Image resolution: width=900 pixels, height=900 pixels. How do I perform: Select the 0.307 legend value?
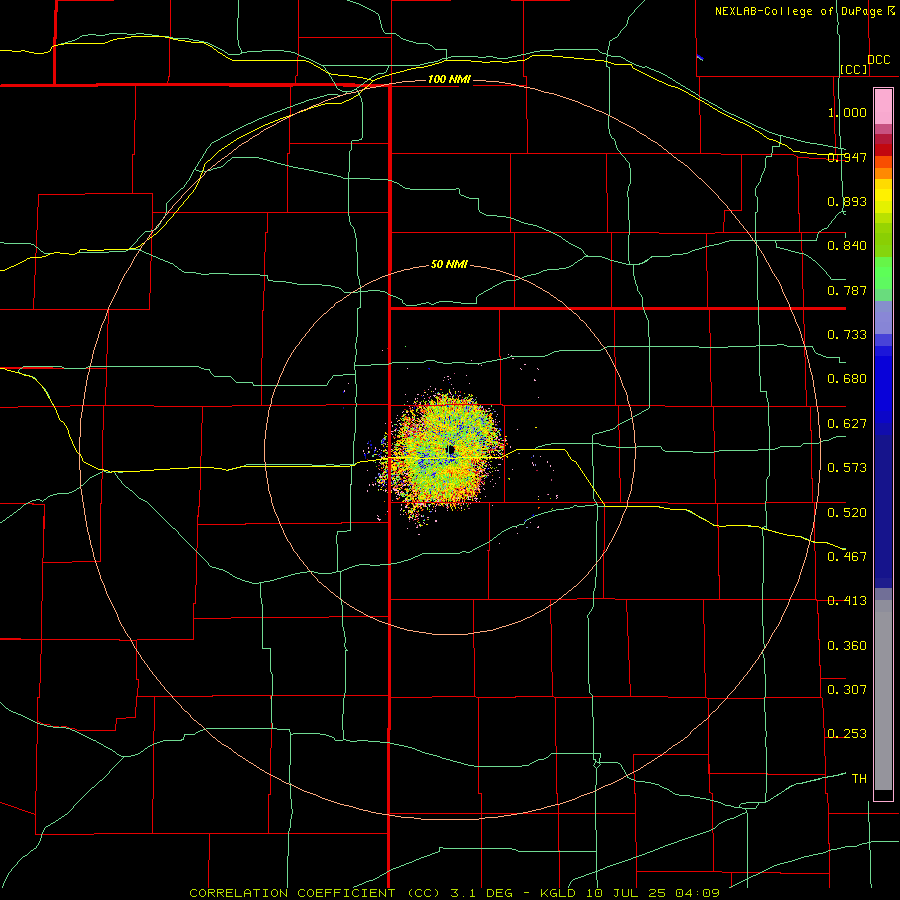(x=847, y=690)
